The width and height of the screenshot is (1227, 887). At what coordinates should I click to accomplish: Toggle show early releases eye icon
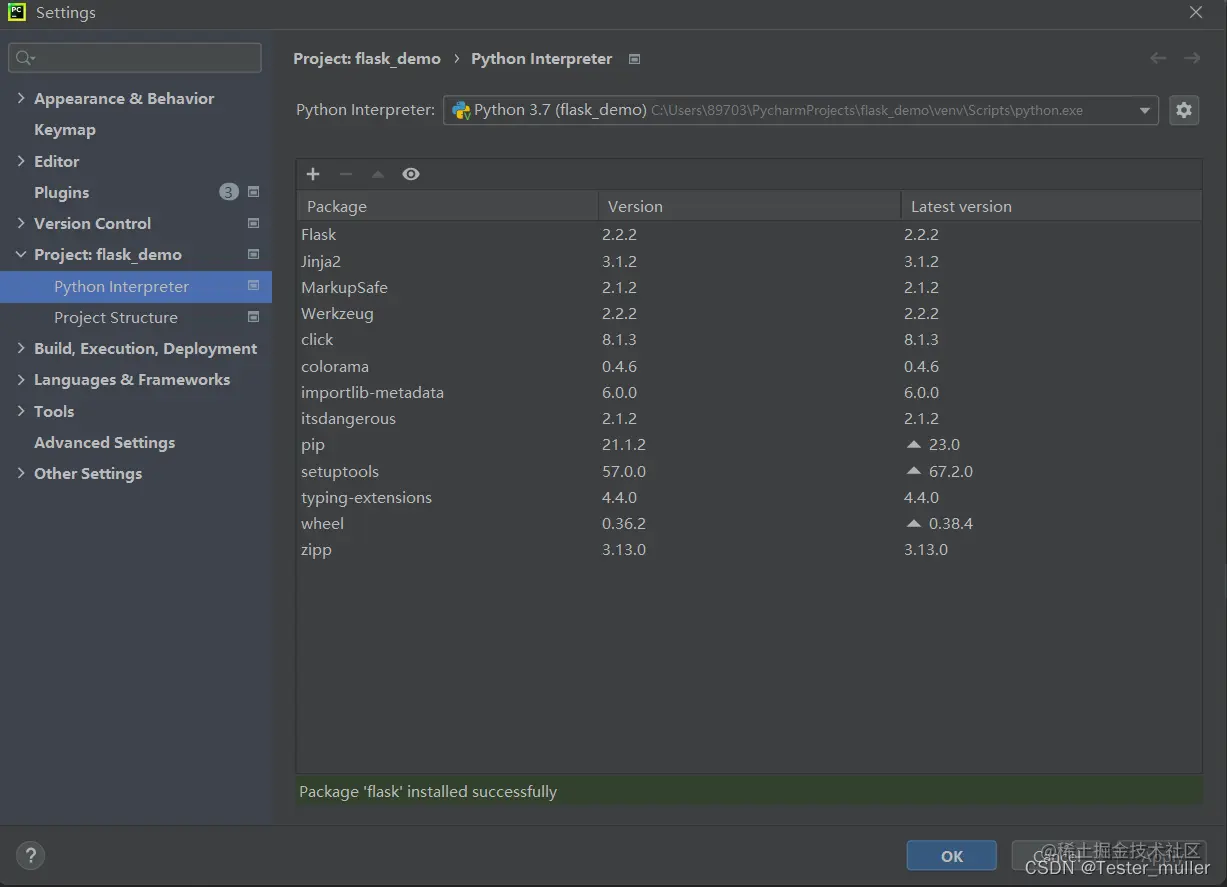[x=411, y=174]
